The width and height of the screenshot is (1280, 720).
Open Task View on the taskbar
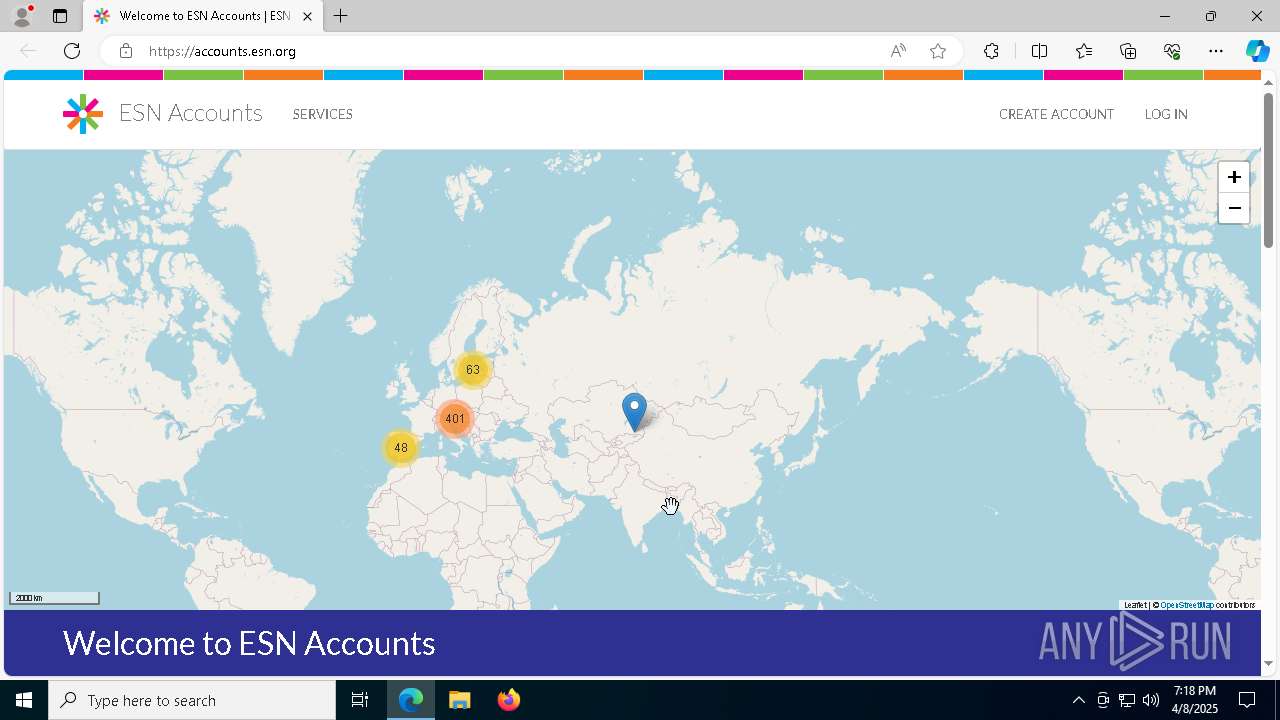tap(360, 700)
